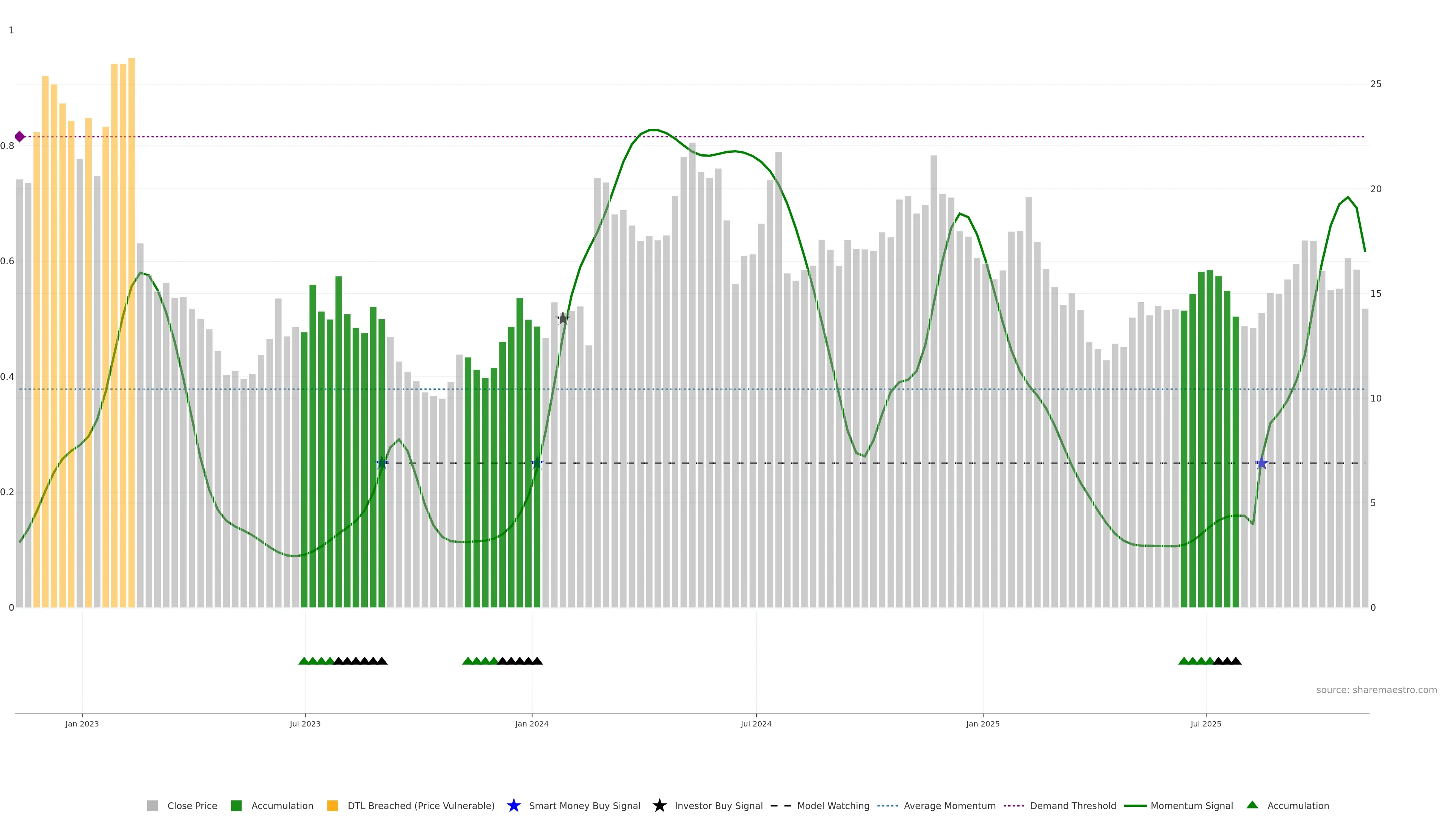Click the blue star marker near Jan 2024
The width and height of the screenshot is (1456, 819).
pyautogui.click(x=538, y=463)
